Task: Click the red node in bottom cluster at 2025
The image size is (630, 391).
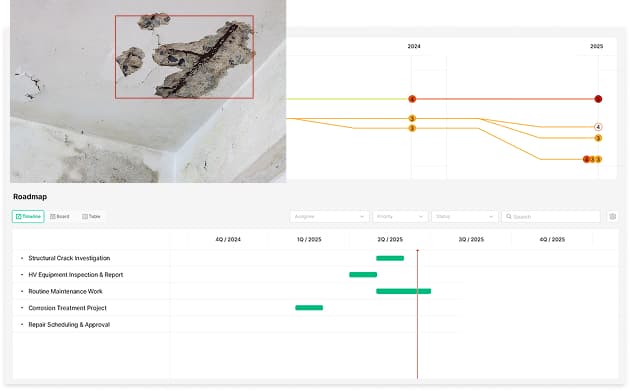Action: click(x=586, y=160)
